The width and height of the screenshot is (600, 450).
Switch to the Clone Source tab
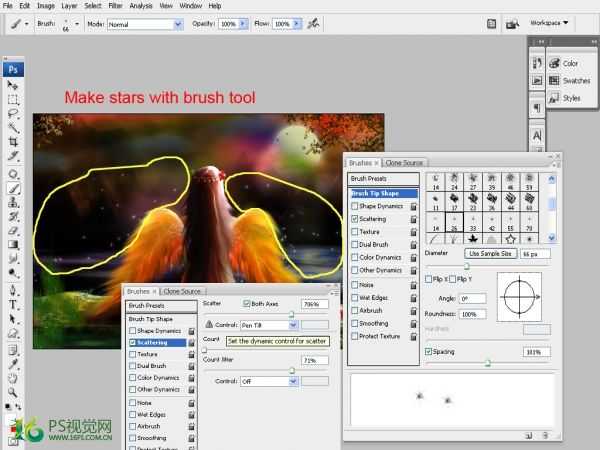pos(405,162)
